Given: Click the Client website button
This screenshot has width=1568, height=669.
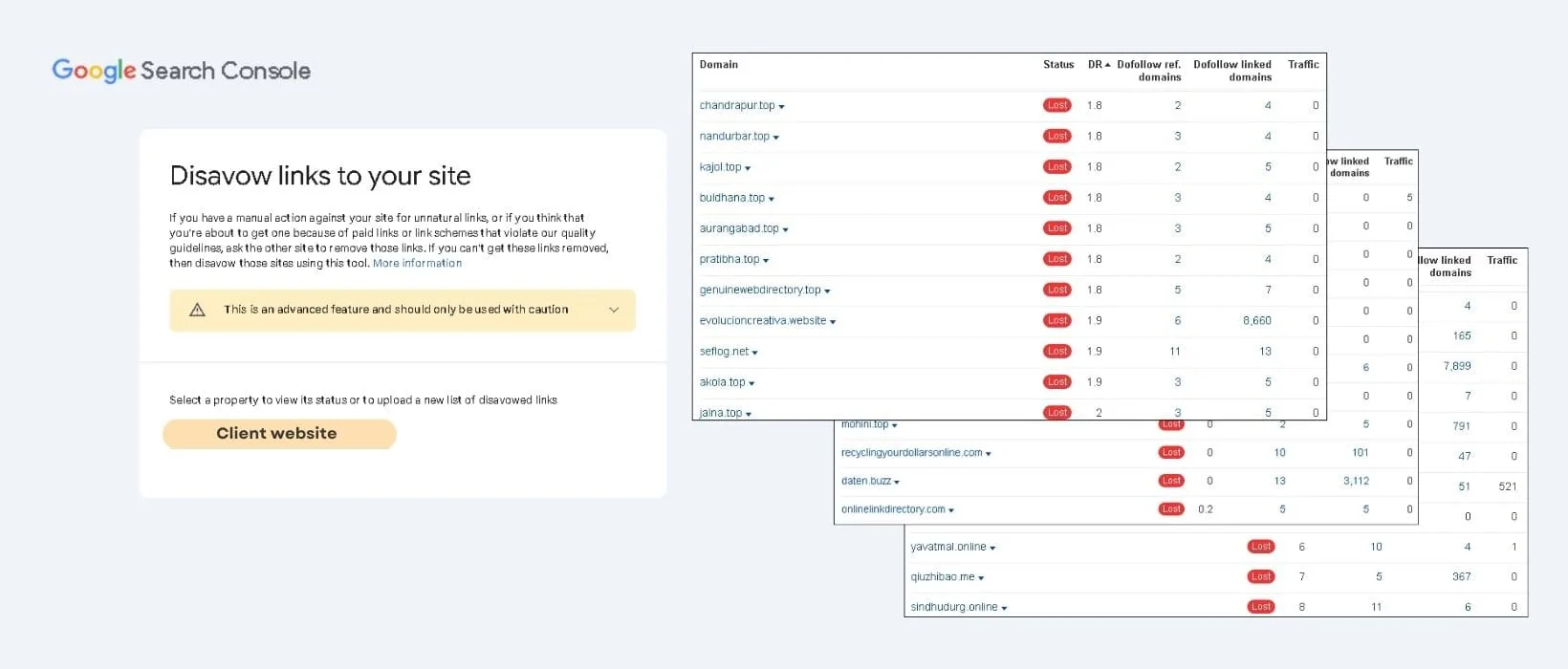Looking at the screenshot, I should coord(279,434).
